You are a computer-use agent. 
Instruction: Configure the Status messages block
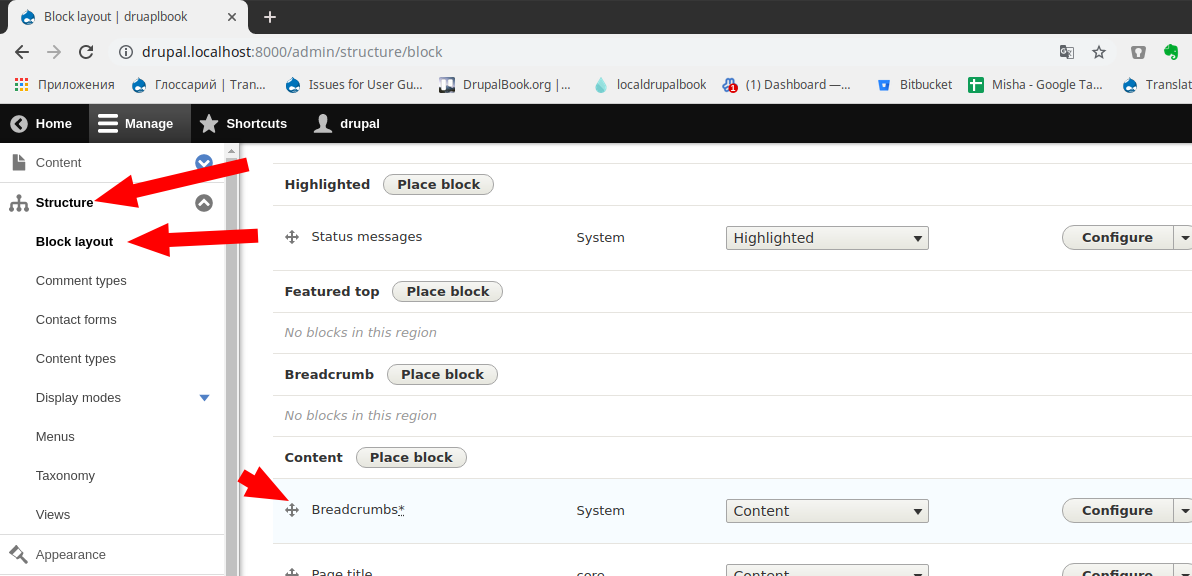tap(1118, 238)
